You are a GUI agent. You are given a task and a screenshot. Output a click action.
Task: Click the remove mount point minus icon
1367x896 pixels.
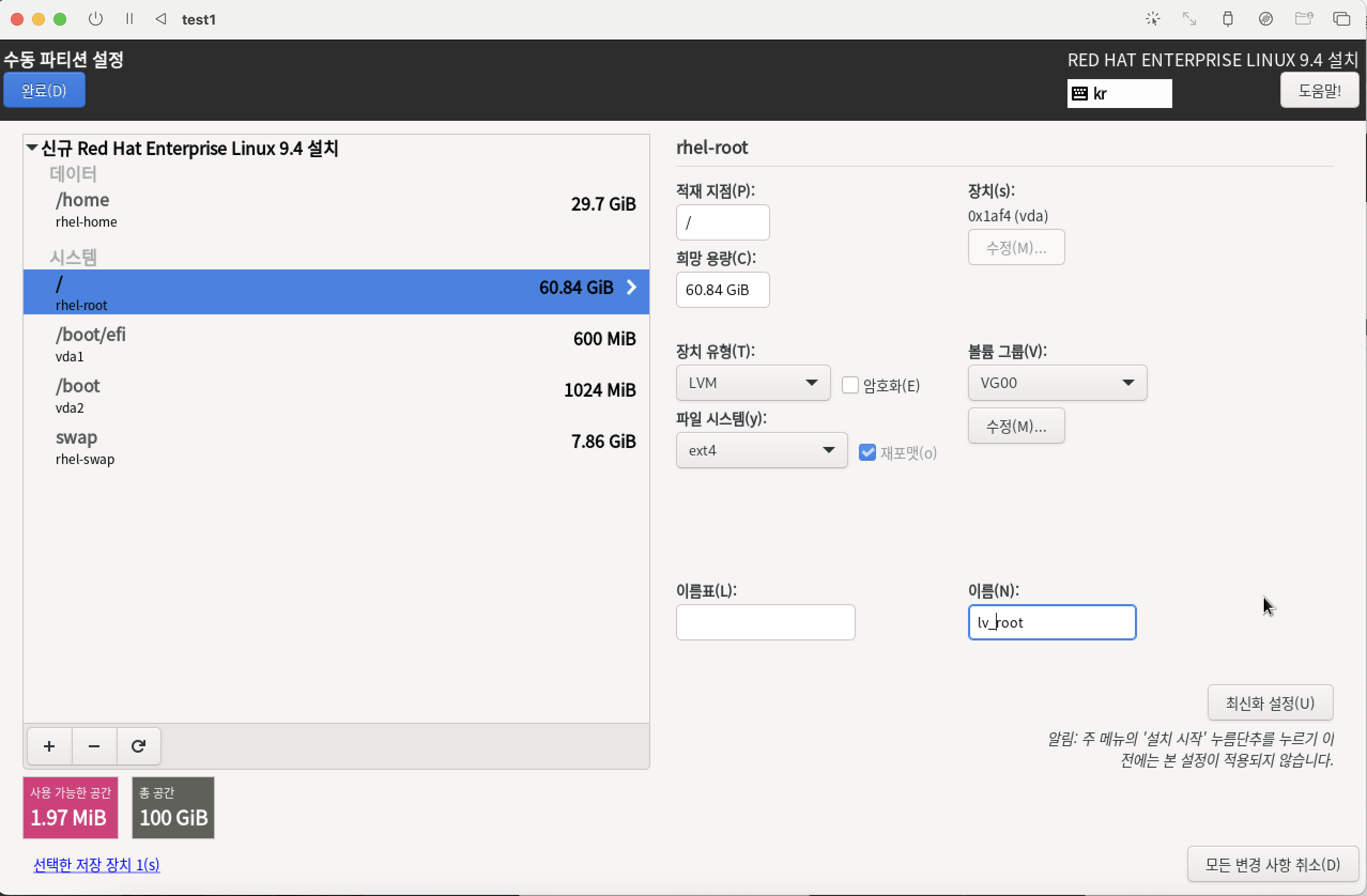point(94,746)
